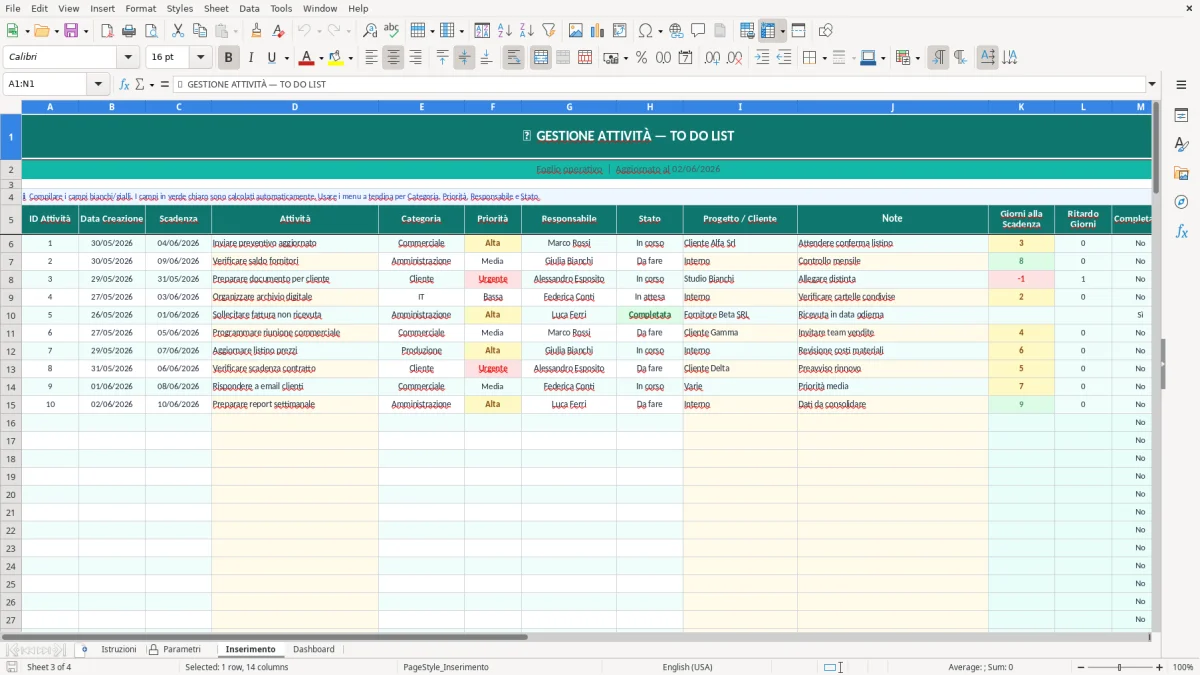The height and width of the screenshot is (675, 1200).
Task: Click the zoom in plus button
Action: (x=1159, y=667)
